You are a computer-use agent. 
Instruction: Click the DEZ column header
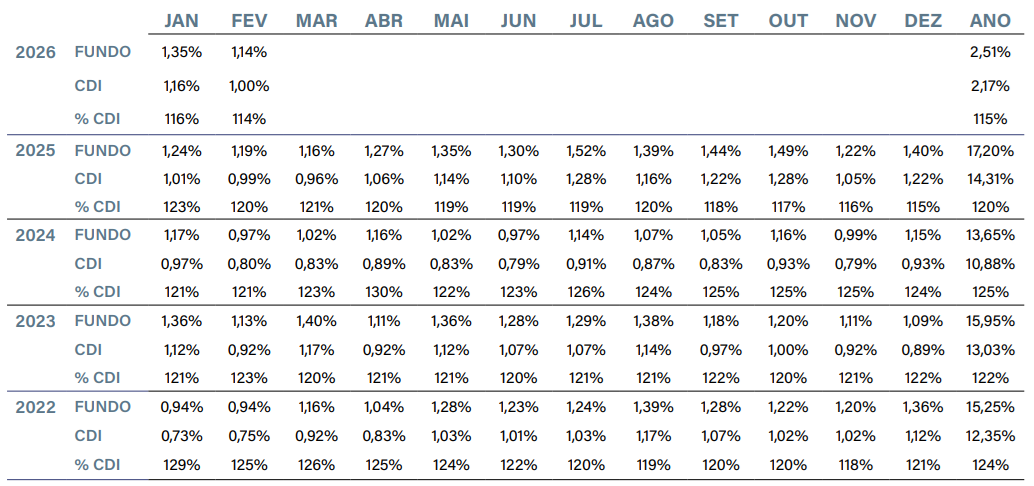click(x=923, y=21)
